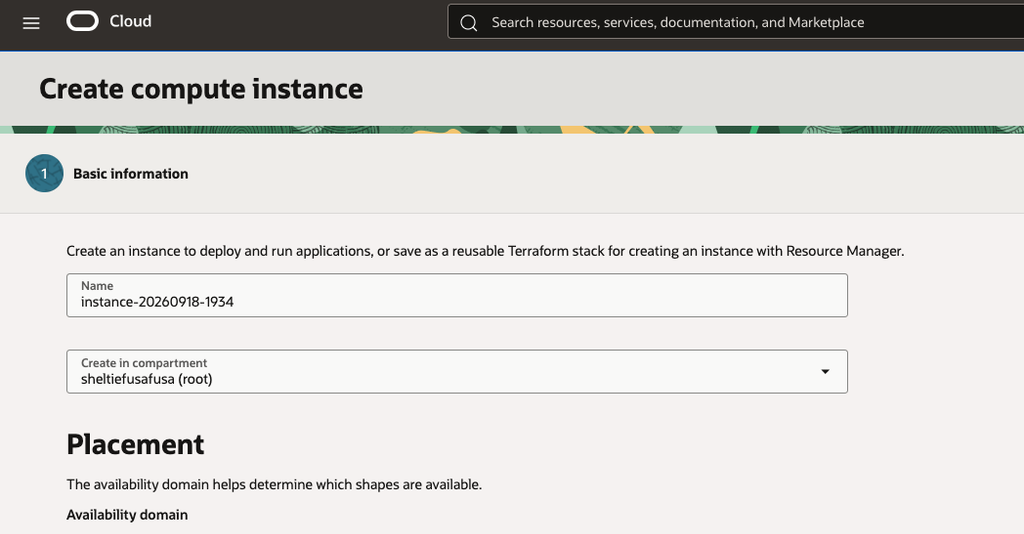
Task: Click the Create compute instance page title
Action: coord(201,89)
